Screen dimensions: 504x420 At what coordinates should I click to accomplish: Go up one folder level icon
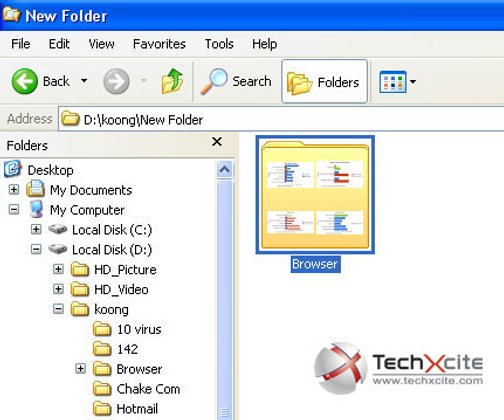pos(172,81)
